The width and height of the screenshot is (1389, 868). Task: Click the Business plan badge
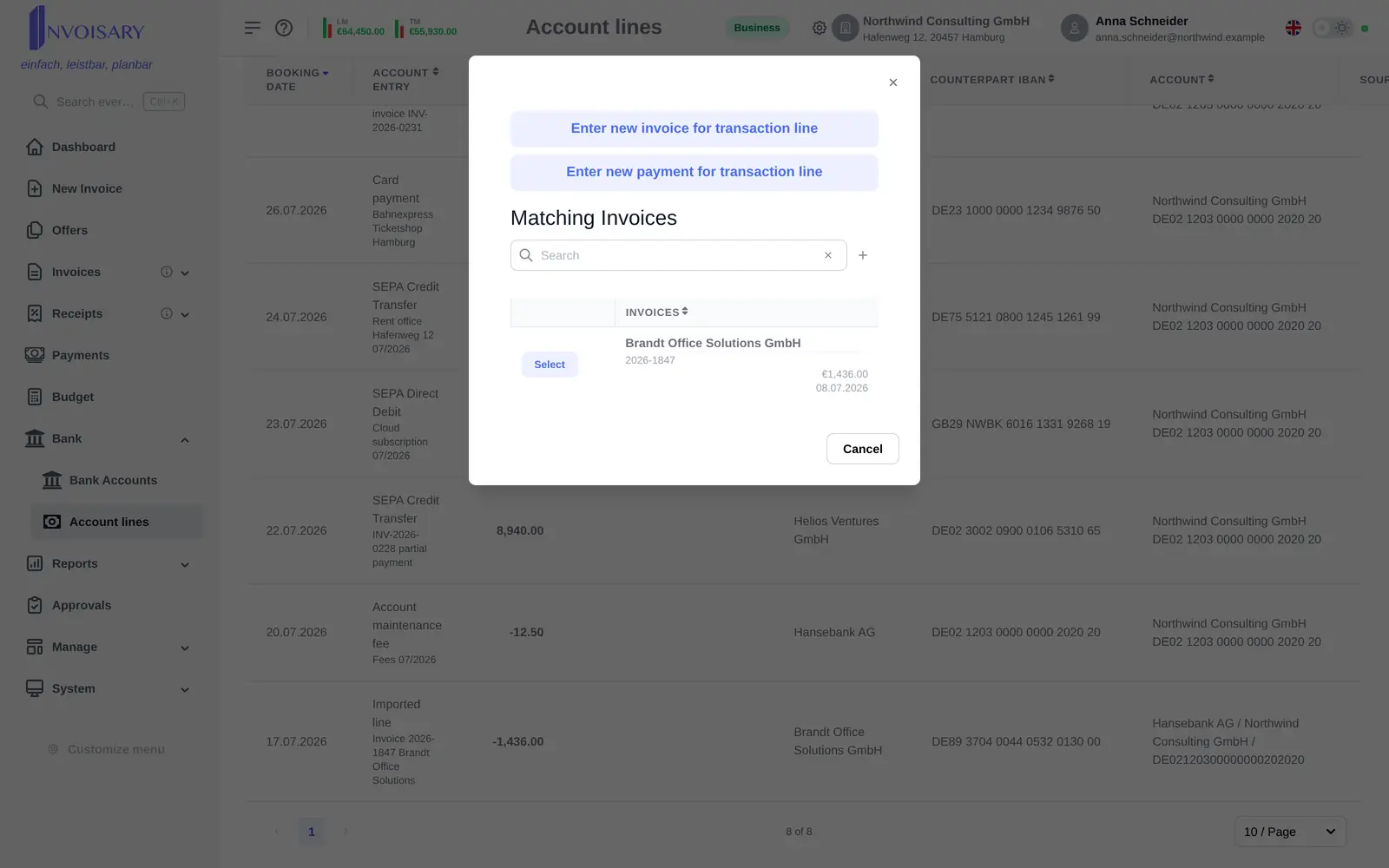click(x=757, y=28)
